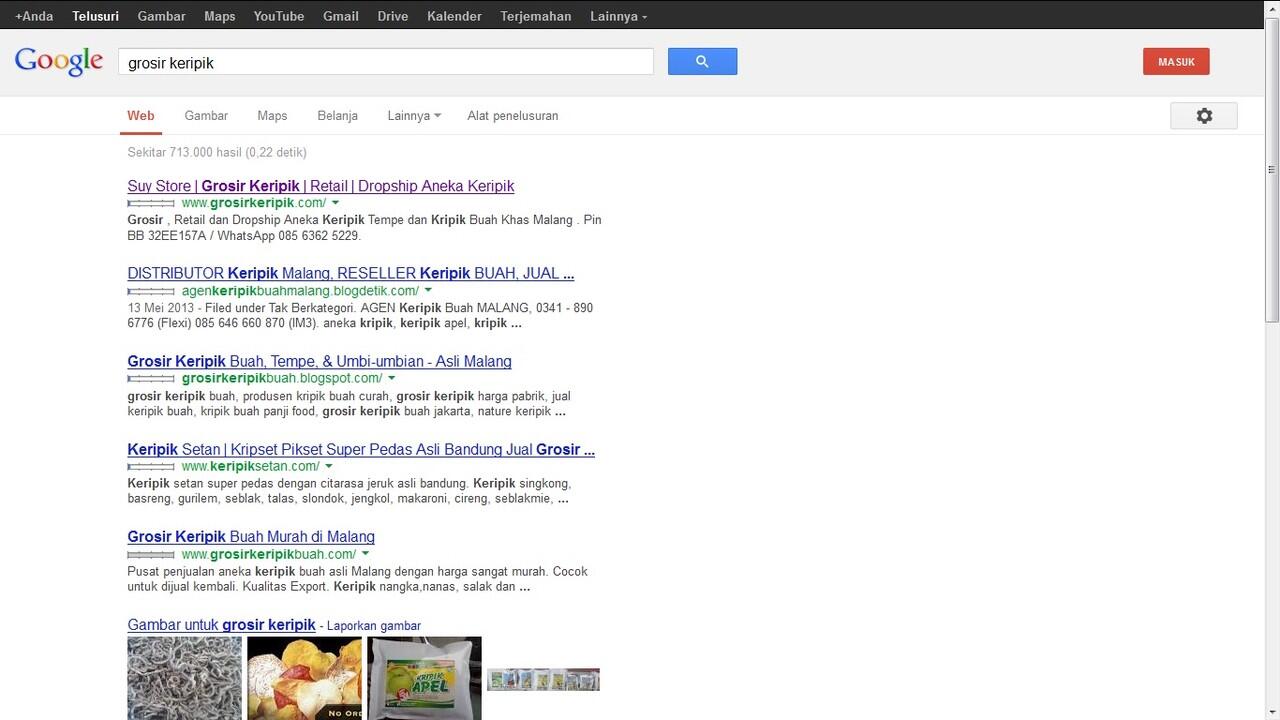
Task: Expand dropdown arrow next to grosirkeripikbuah.blogspot.com
Action: pyautogui.click(x=392, y=378)
